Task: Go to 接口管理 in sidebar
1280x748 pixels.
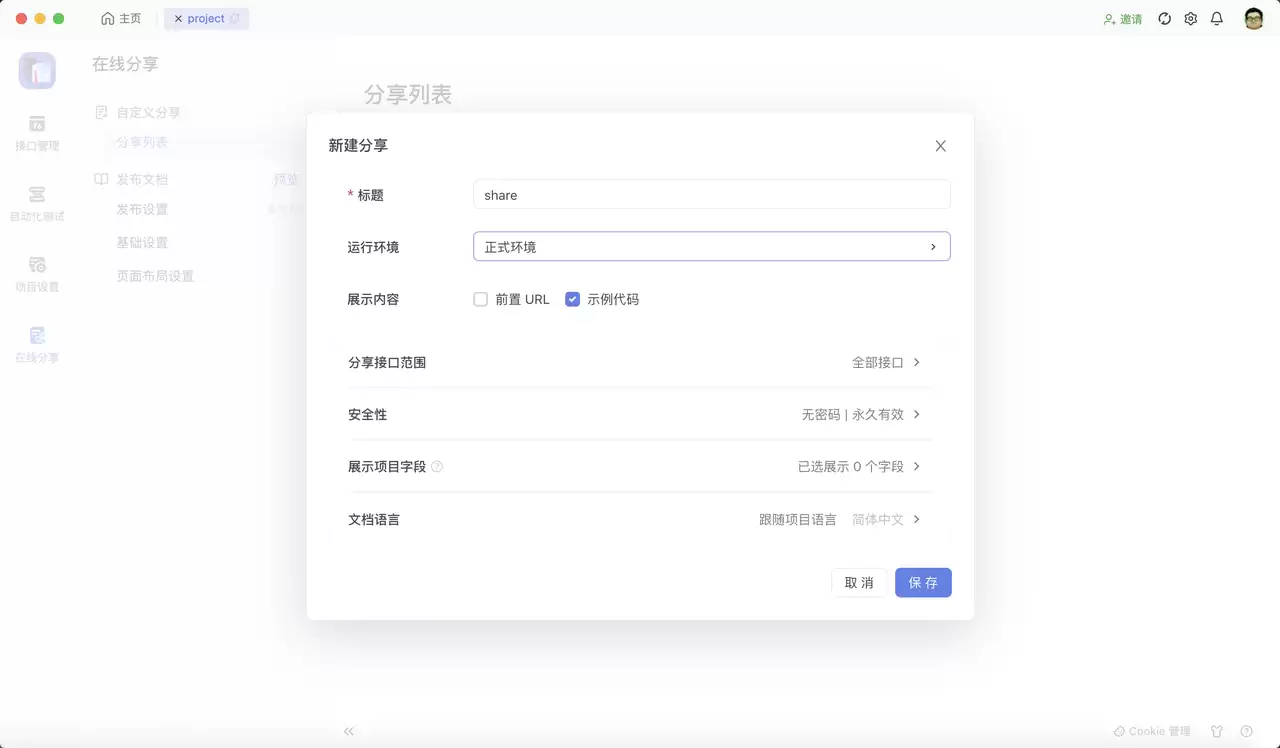Action: [x=37, y=133]
